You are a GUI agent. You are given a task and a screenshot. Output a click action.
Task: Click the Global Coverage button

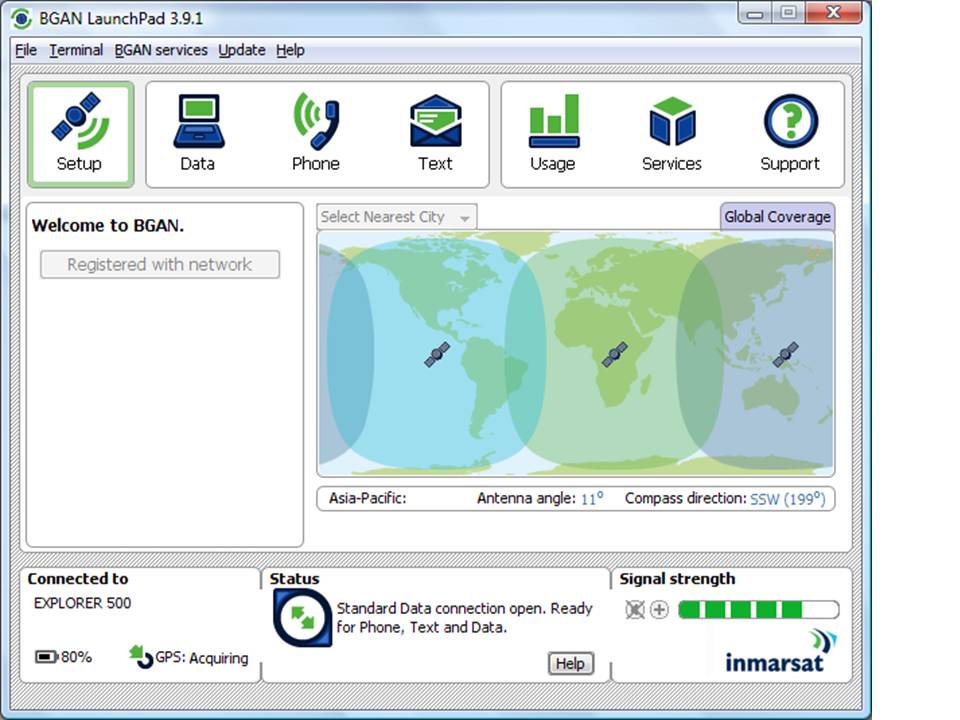(x=778, y=217)
